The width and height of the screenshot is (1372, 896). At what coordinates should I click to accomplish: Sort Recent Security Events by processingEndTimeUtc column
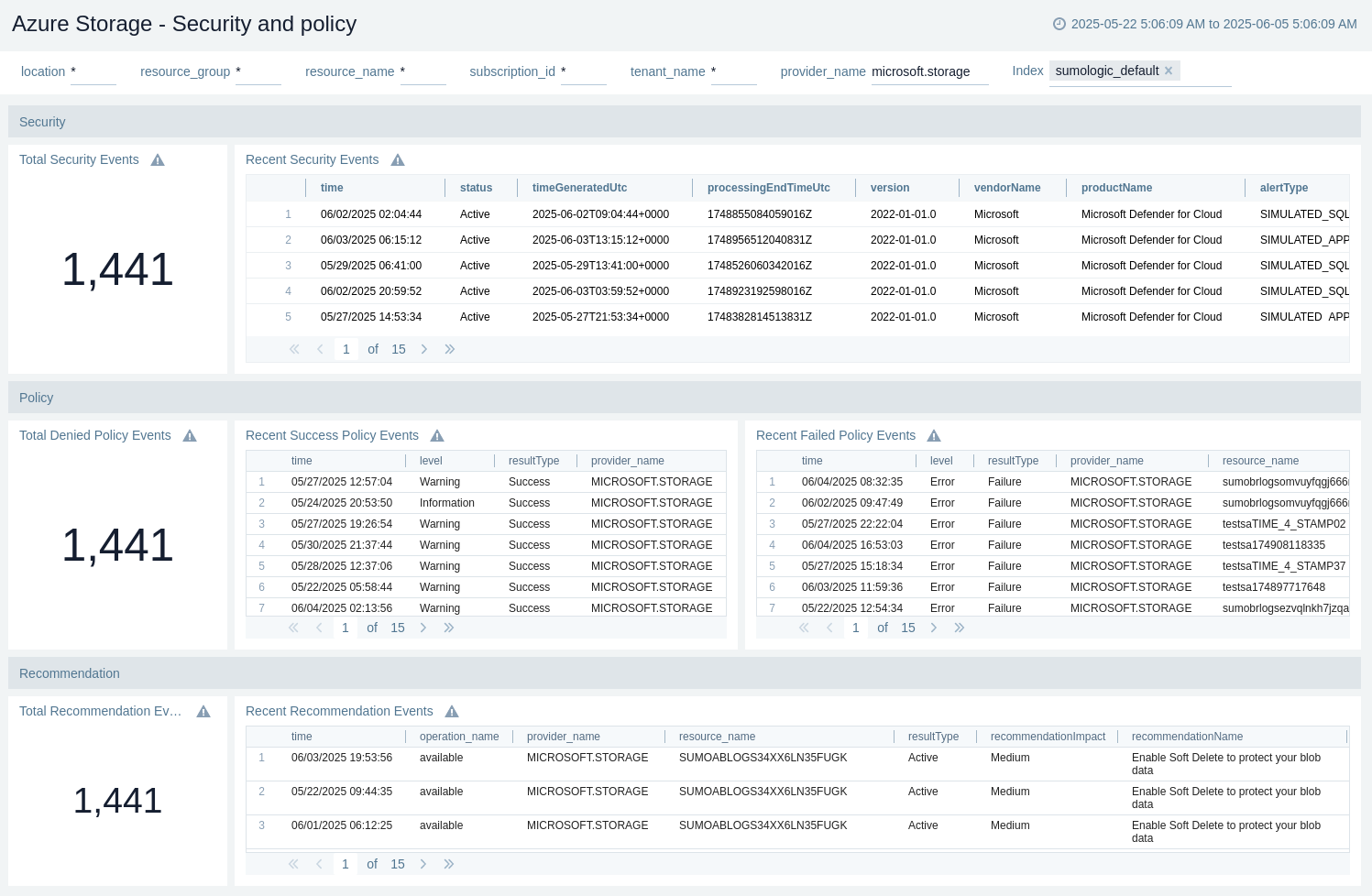point(769,188)
